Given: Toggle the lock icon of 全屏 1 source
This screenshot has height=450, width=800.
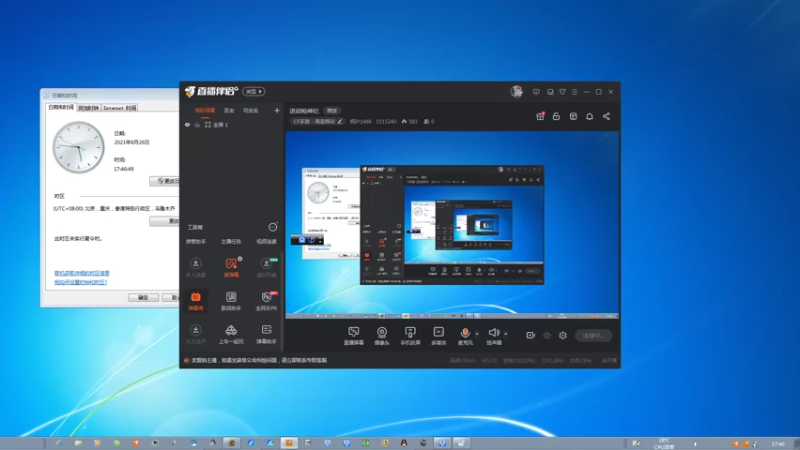Looking at the screenshot, I should click(197, 124).
